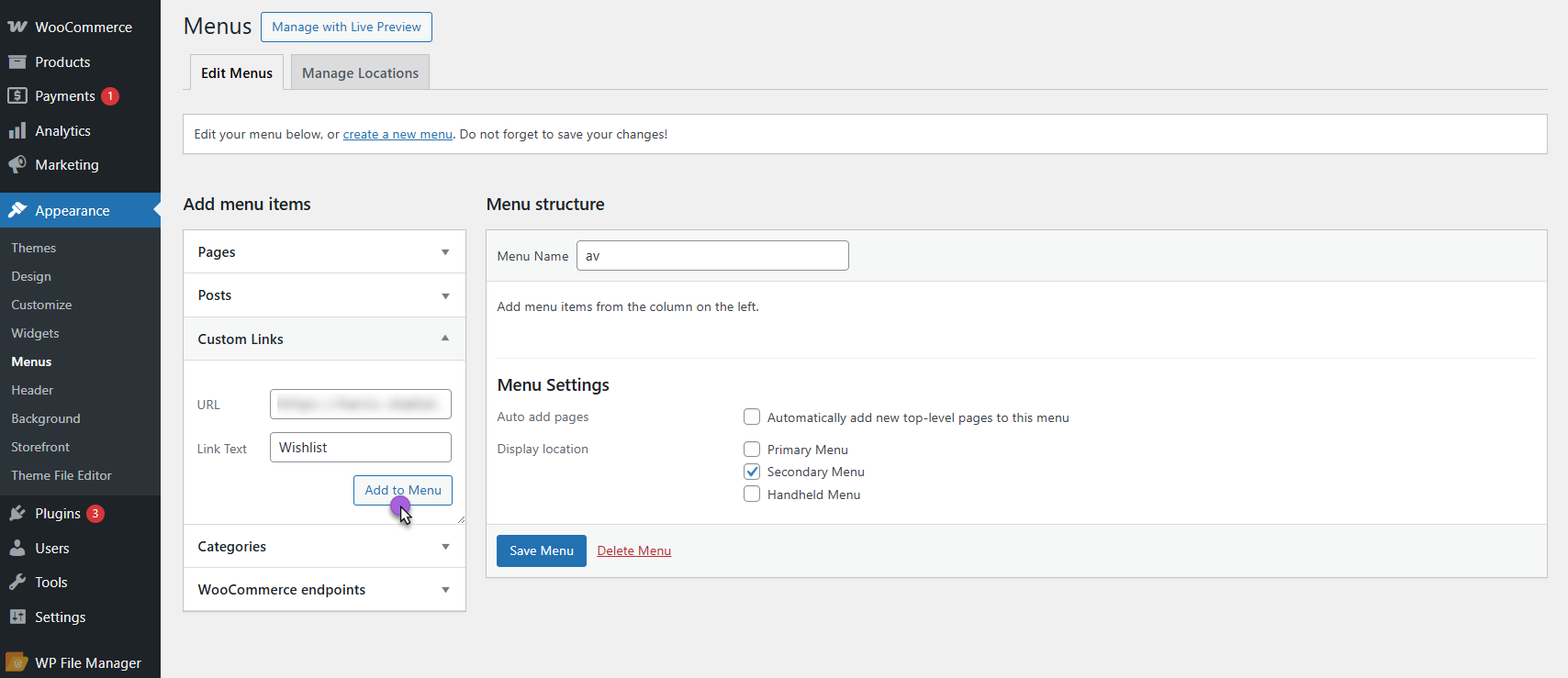Image resolution: width=1568 pixels, height=678 pixels.
Task: Click the Save Menu button
Action: tap(541, 550)
